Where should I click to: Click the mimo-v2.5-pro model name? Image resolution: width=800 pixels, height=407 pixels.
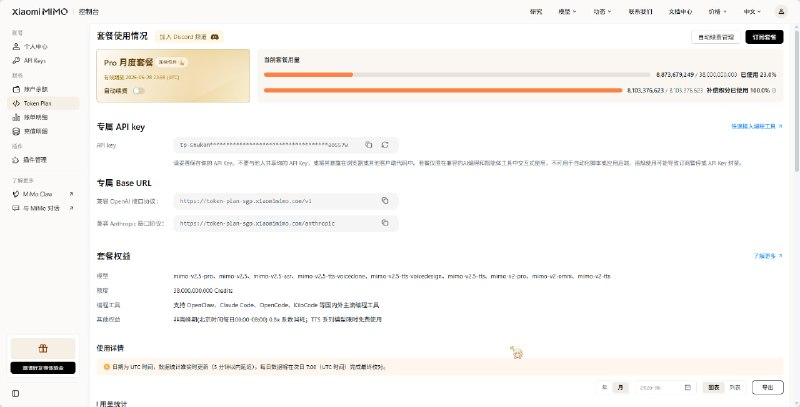tap(194, 276)
